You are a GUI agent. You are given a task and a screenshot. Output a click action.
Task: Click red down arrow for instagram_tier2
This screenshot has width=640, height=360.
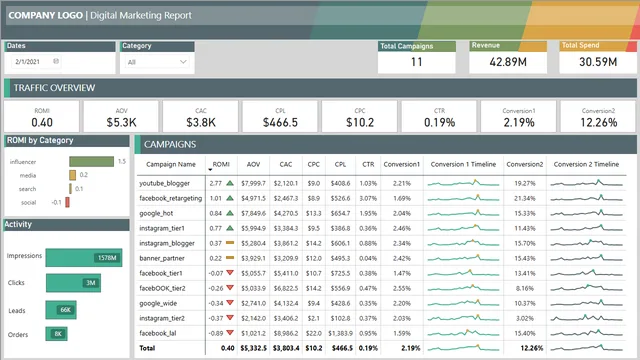(x=230, y=318)
